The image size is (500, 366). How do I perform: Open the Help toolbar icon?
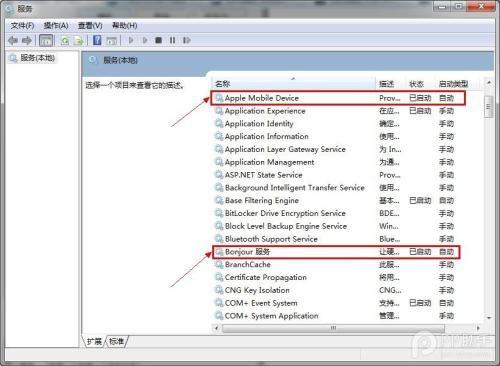97,40
